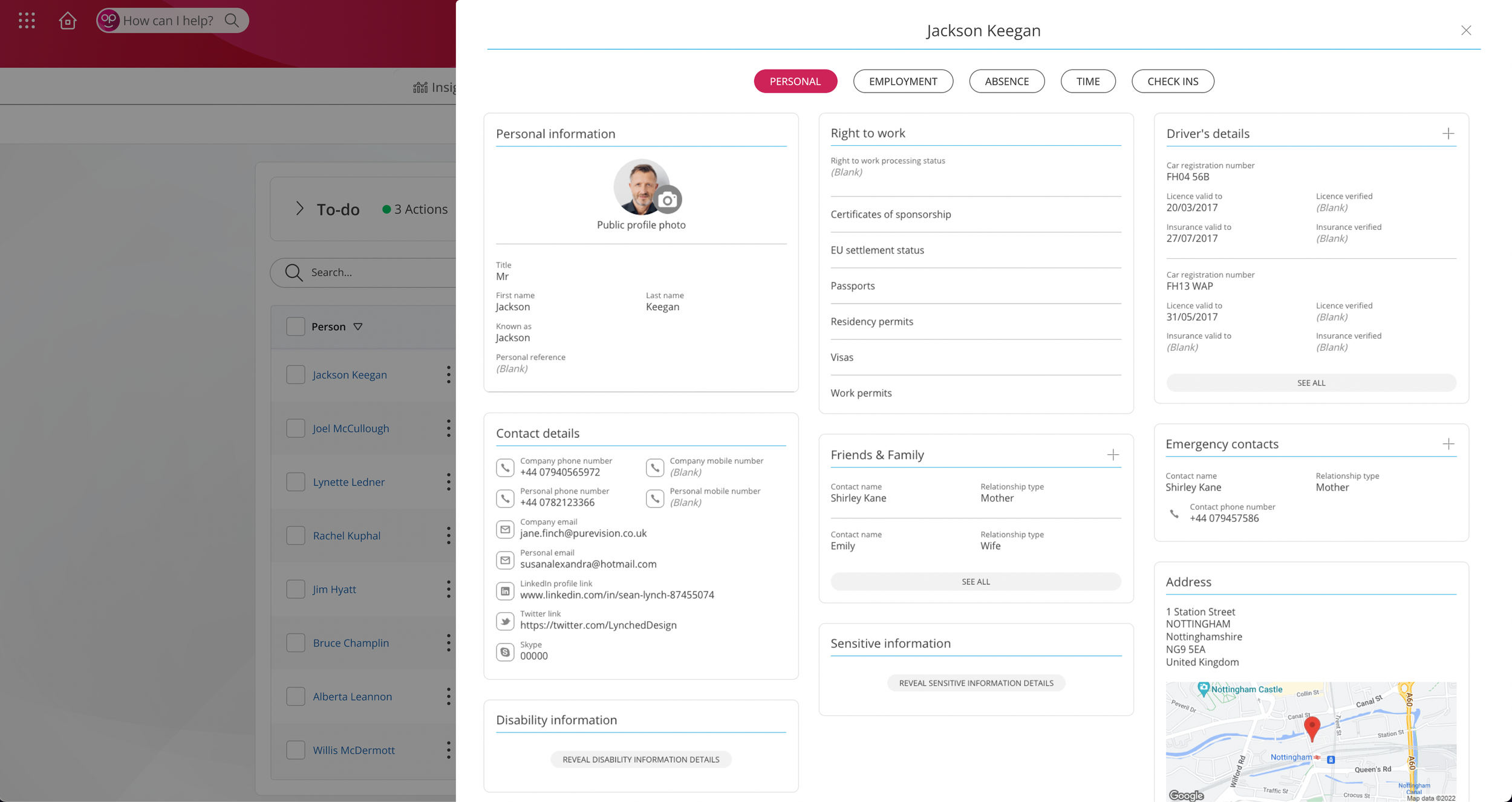
Task: Expand Residency permits
Action: tap(976, 322)
